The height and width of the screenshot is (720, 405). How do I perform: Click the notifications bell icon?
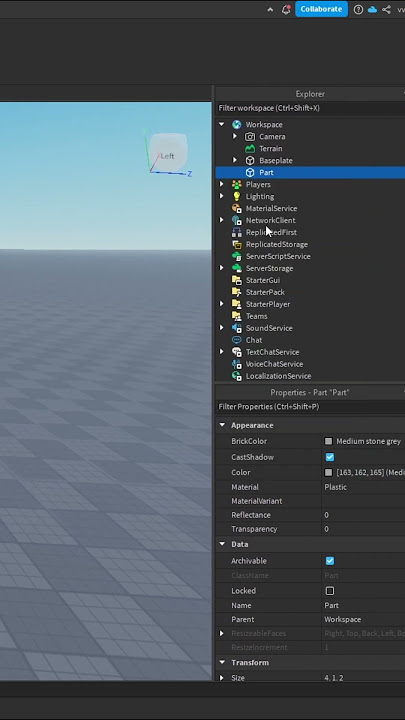[286, 10]
